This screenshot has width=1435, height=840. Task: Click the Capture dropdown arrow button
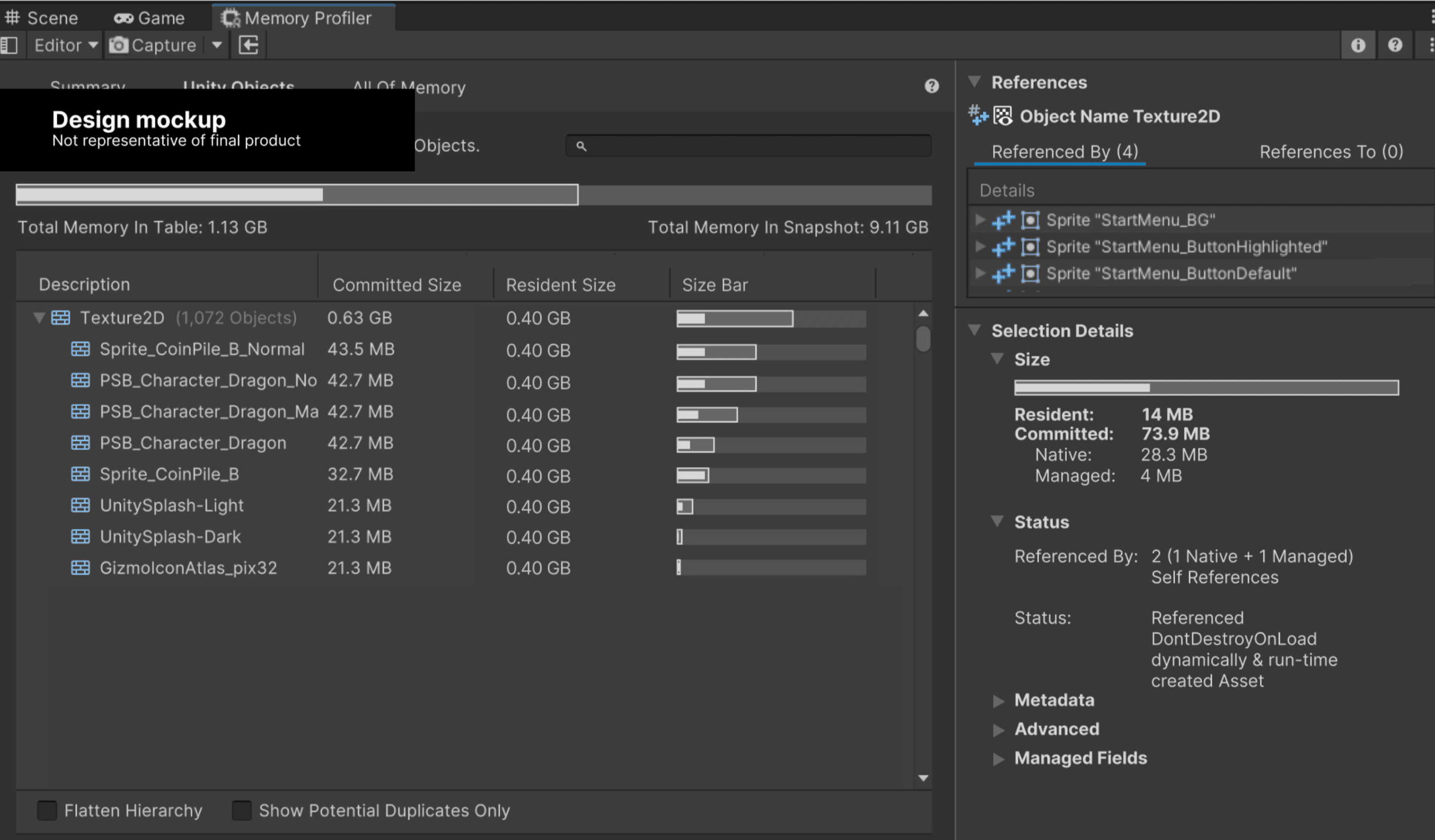click(216, 45)
